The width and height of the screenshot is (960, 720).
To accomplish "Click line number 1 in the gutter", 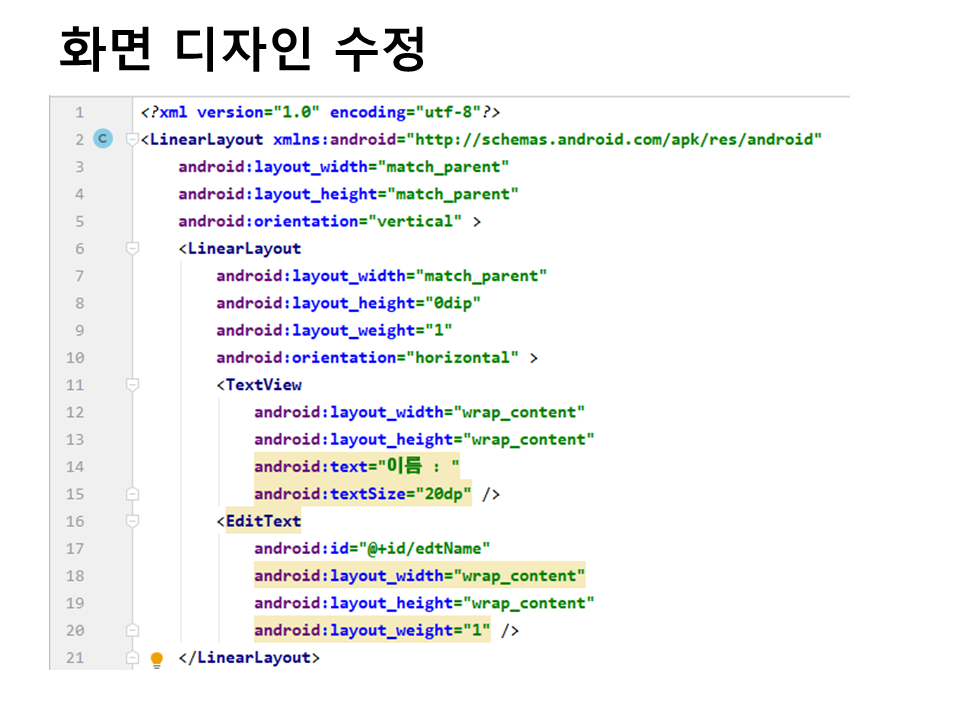I will coord(79,113).
